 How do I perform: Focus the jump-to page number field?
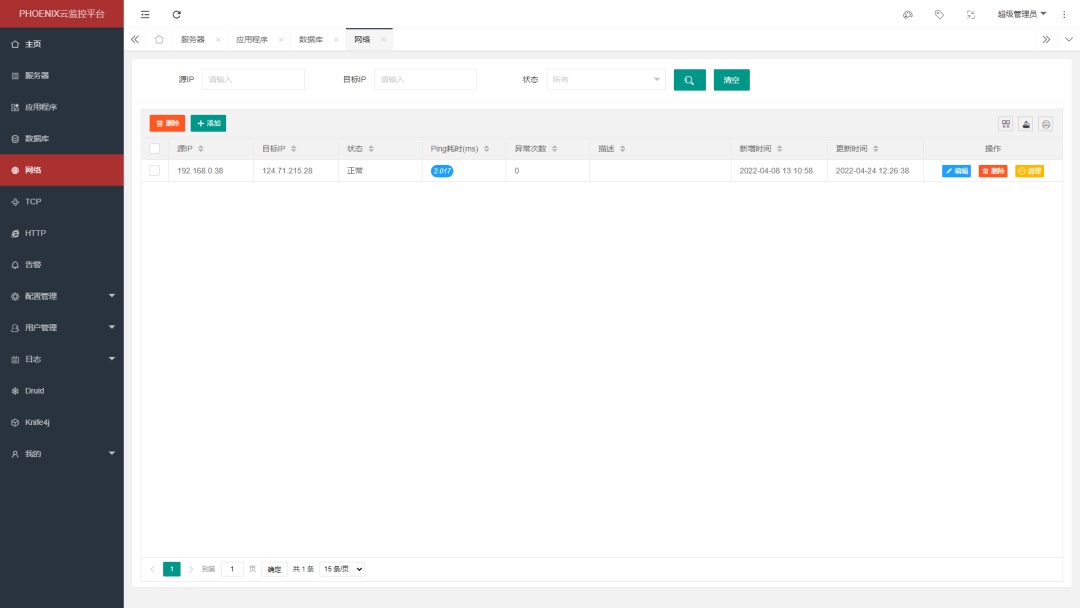pyautogui.click(x=232, y=569)
